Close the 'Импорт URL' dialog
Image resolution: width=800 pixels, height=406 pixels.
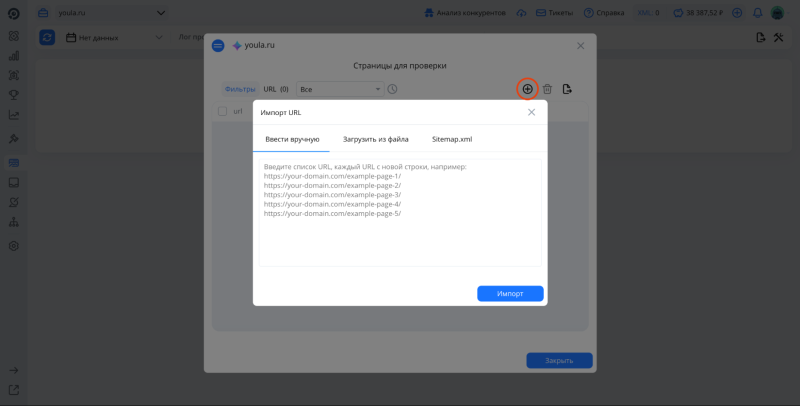point(531,112)
